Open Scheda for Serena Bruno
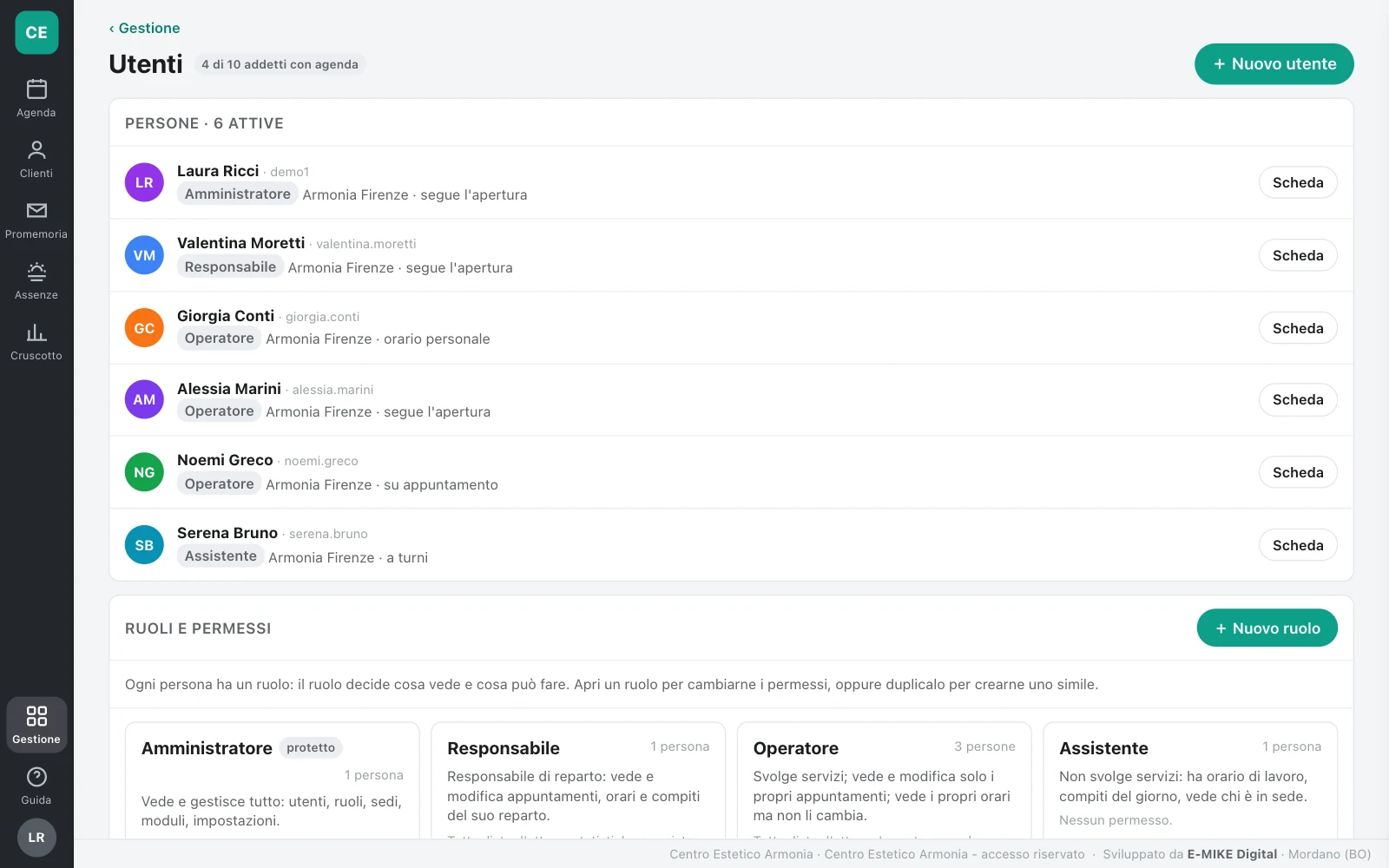1389x868 pixels. tap(1298, 545)
